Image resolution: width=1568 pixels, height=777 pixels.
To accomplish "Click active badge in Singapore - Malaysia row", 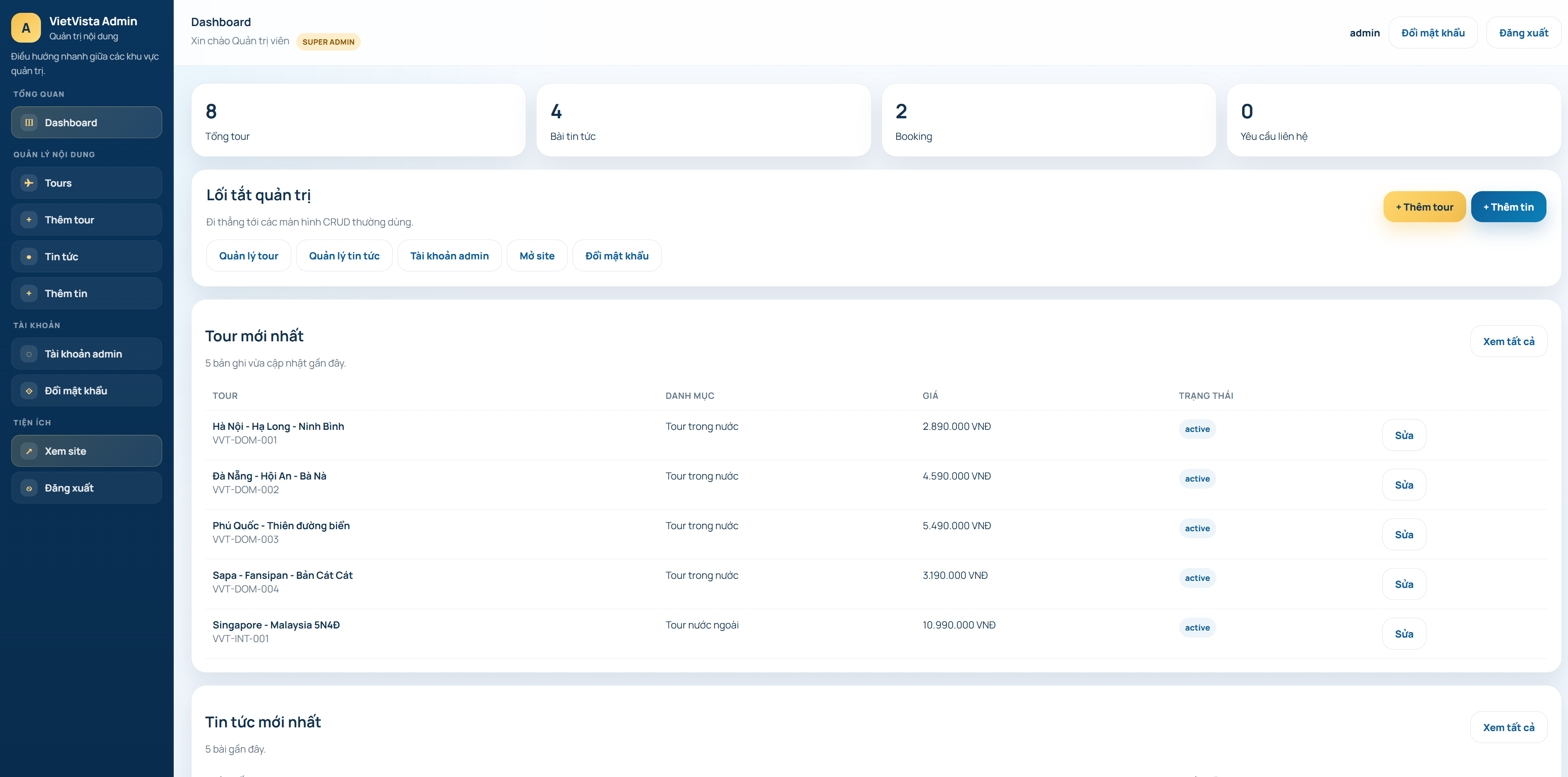I will coord(1197,628).
